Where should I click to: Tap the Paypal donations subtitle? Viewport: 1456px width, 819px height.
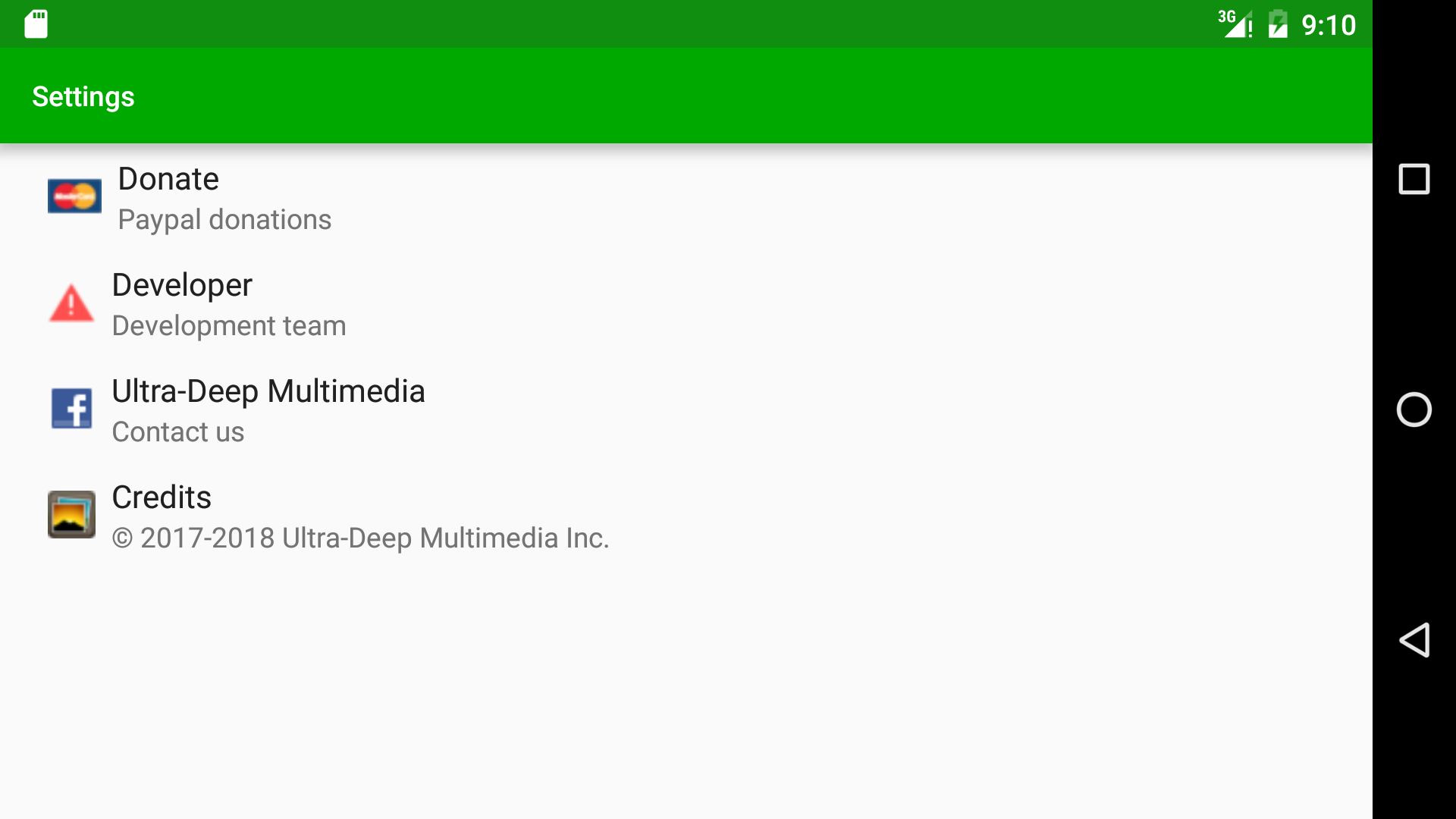[224, 219]
